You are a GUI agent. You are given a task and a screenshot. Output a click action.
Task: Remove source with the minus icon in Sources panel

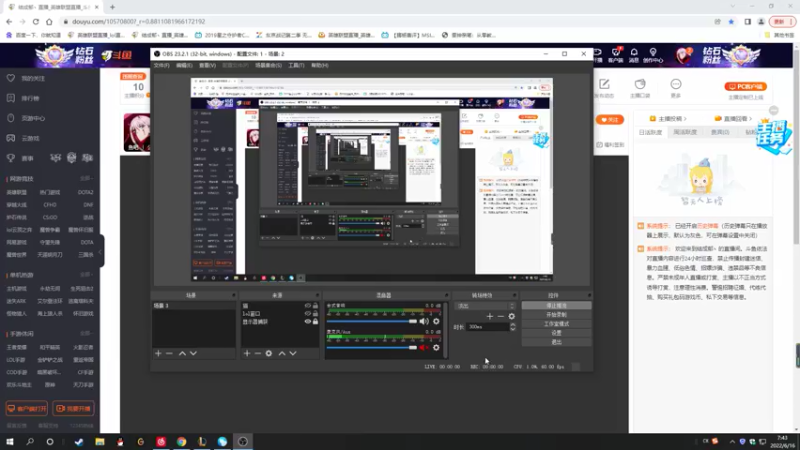point(258,353)
